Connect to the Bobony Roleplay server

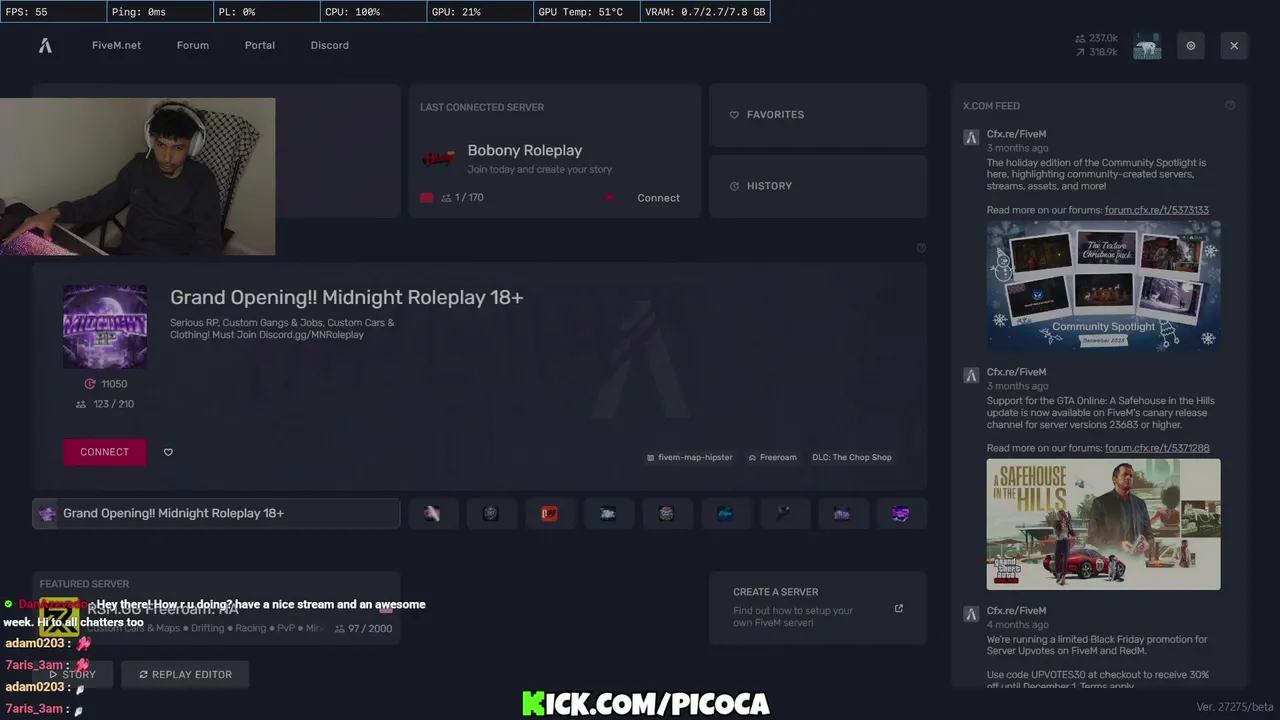[658, 198]
